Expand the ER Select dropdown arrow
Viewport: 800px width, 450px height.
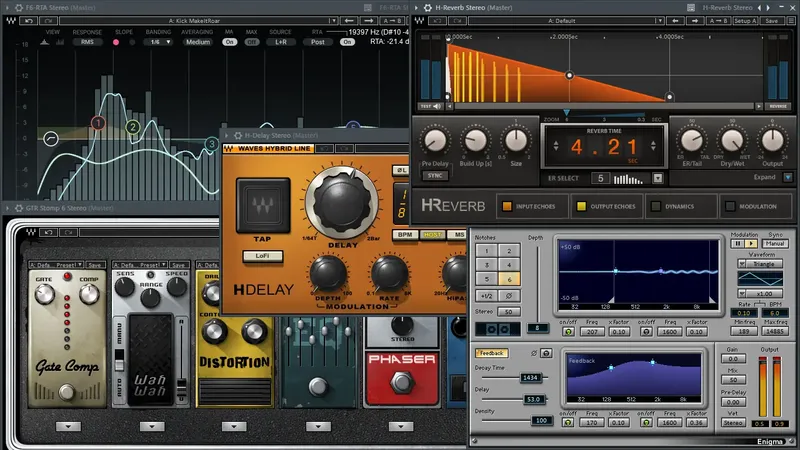click(x=658, y=178)
